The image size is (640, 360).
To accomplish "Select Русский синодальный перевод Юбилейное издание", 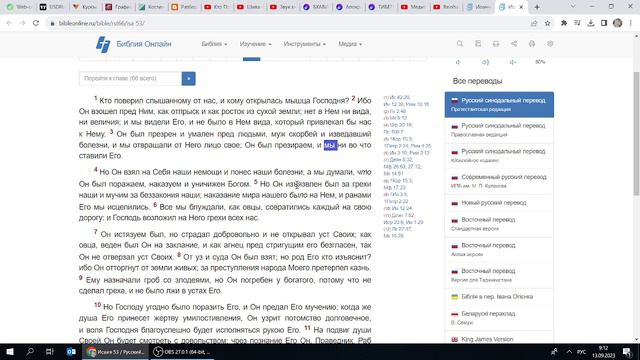I will pyautogui.click(x=499, y=156).
